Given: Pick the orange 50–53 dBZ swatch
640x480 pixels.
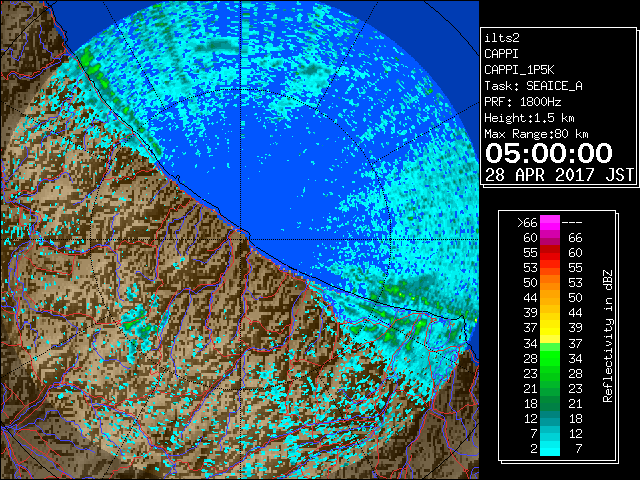Looking at the screenshot, I should (550, 283).
